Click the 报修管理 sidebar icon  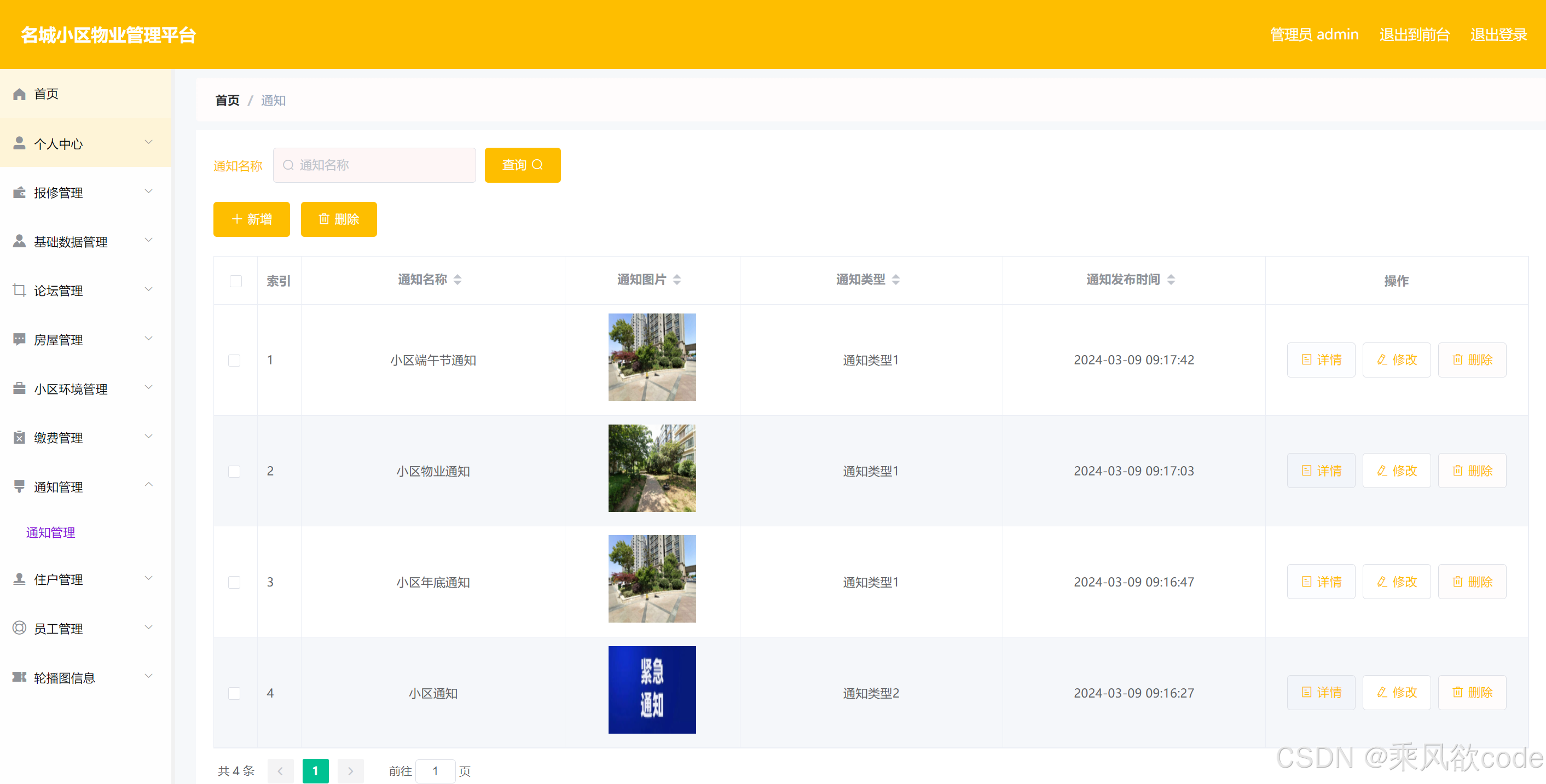[x=19, y=193]
